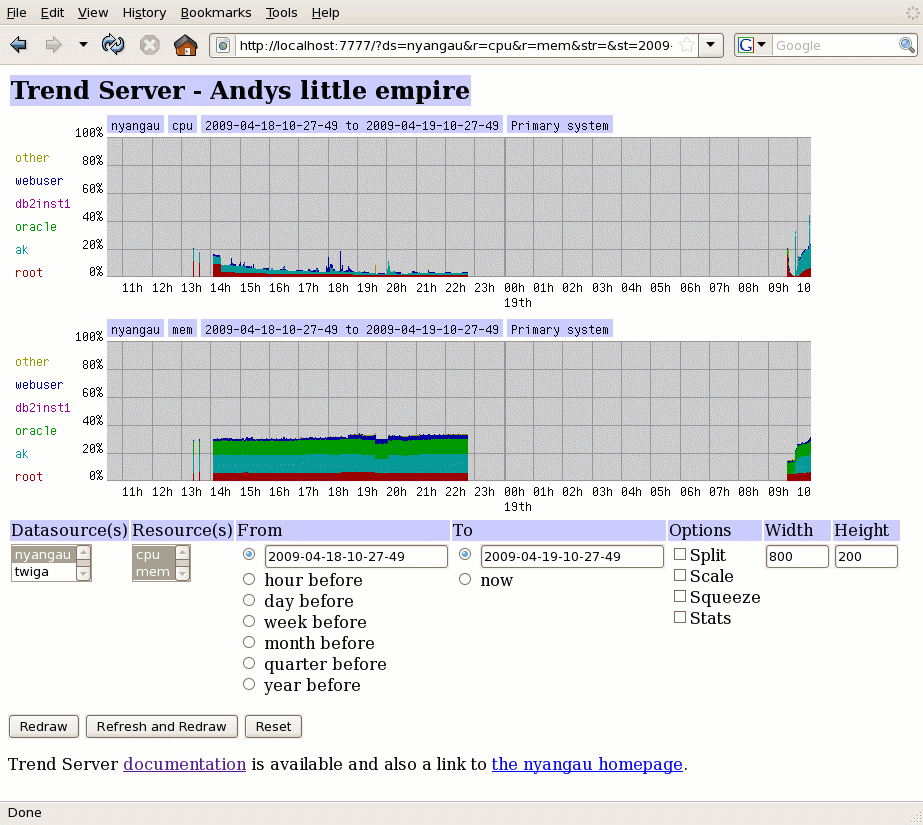Screen dimensions: 923x825
Task: Open the search engine selector dropdown
Action: (x=753, y=45)
